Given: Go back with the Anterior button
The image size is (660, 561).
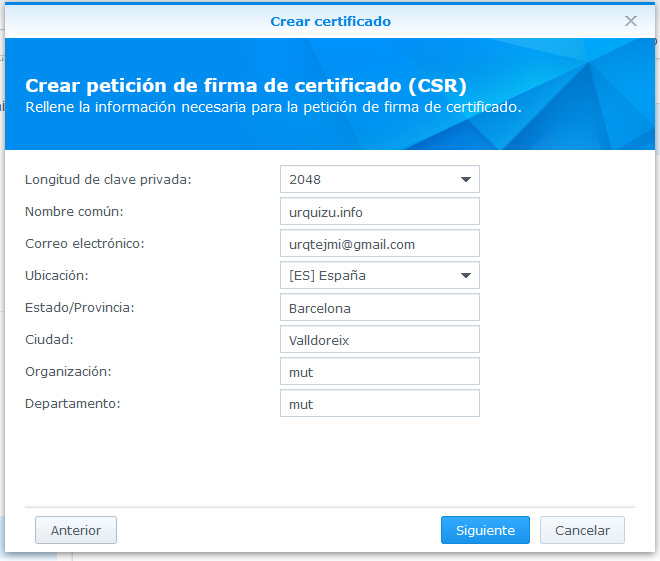Looking at the screenshot, I should click(x=76, y=530).
